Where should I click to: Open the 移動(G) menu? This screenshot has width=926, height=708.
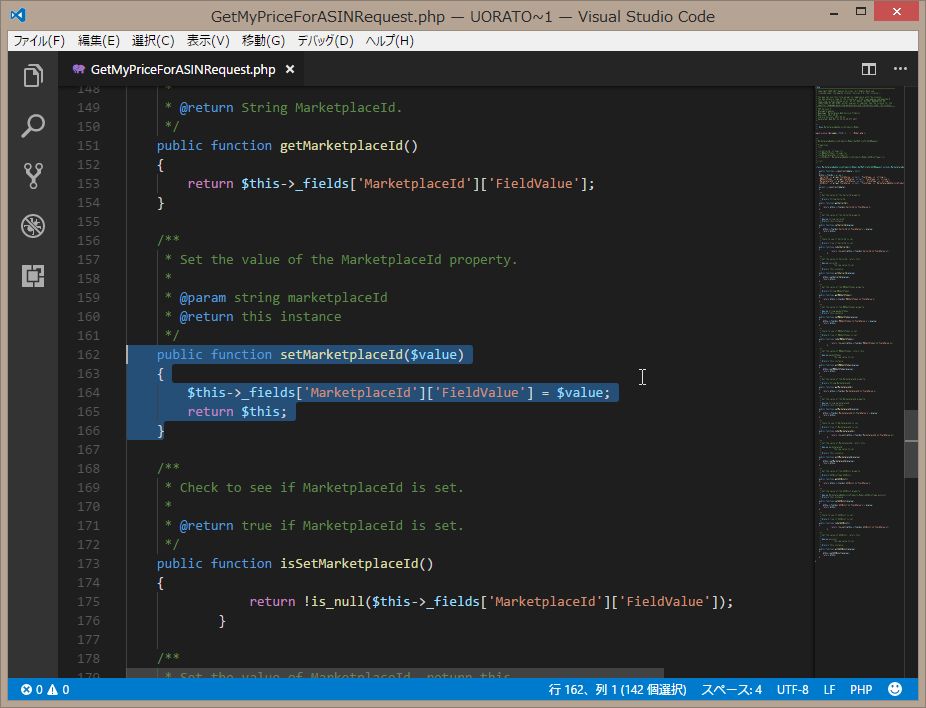263,41
